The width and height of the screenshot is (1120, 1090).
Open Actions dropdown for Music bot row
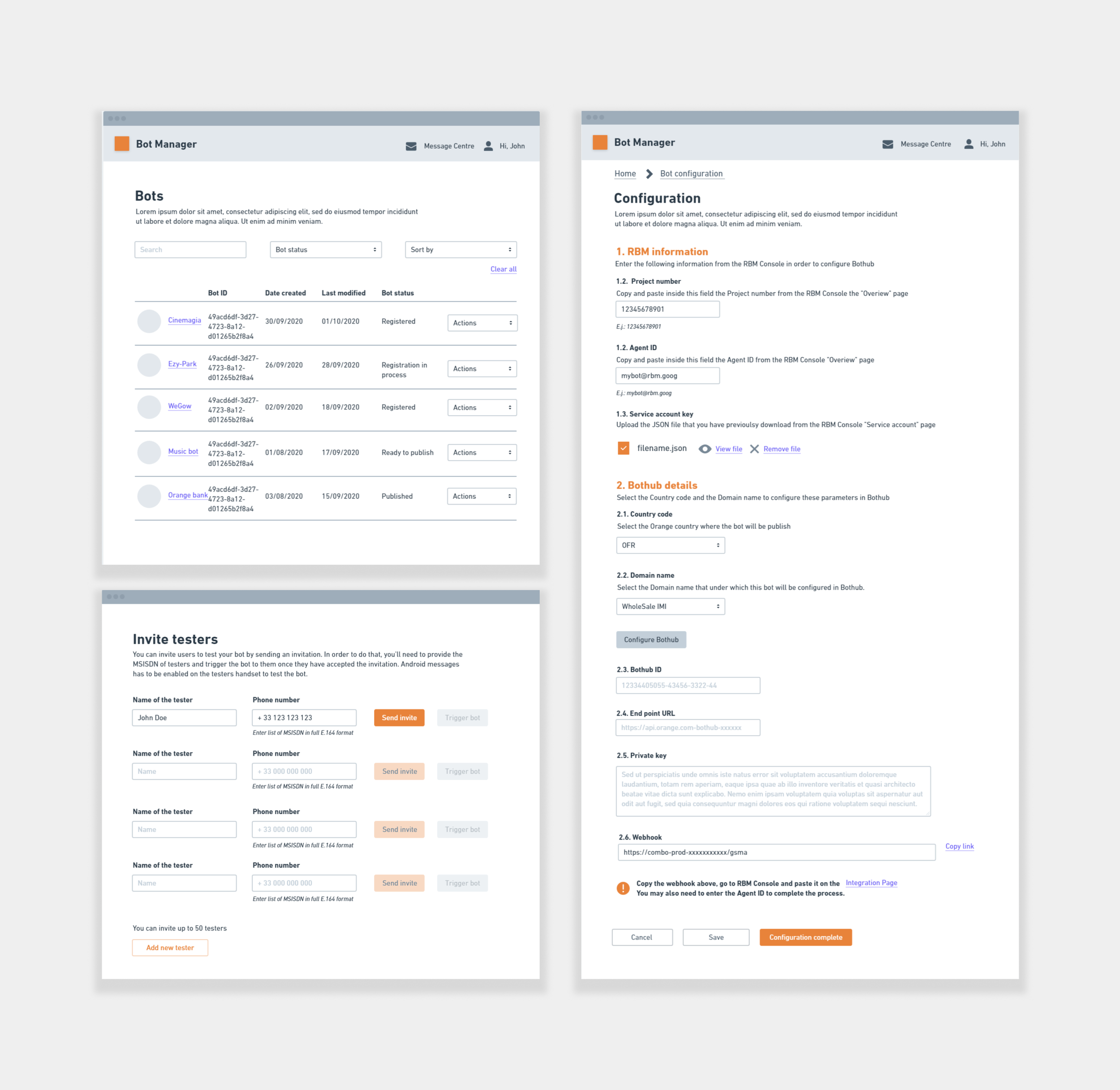[482, 452]
